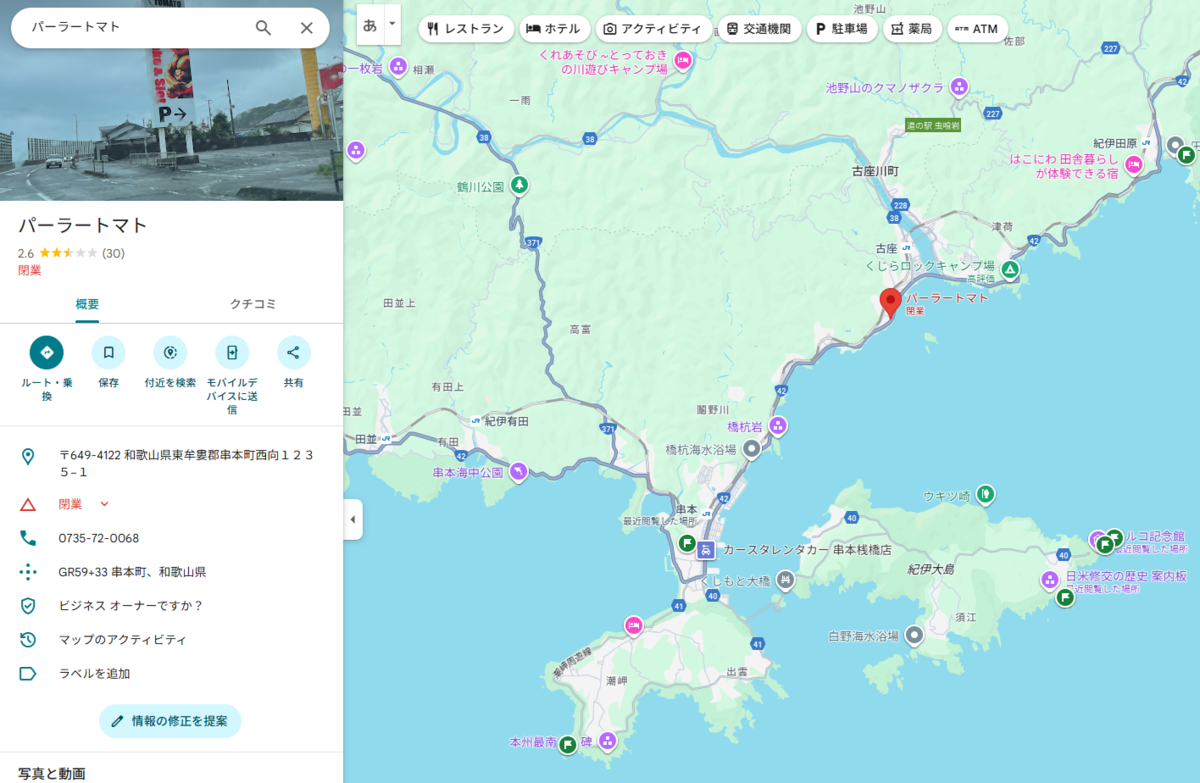Send to mobile device icon

click(x=232, y=352)
